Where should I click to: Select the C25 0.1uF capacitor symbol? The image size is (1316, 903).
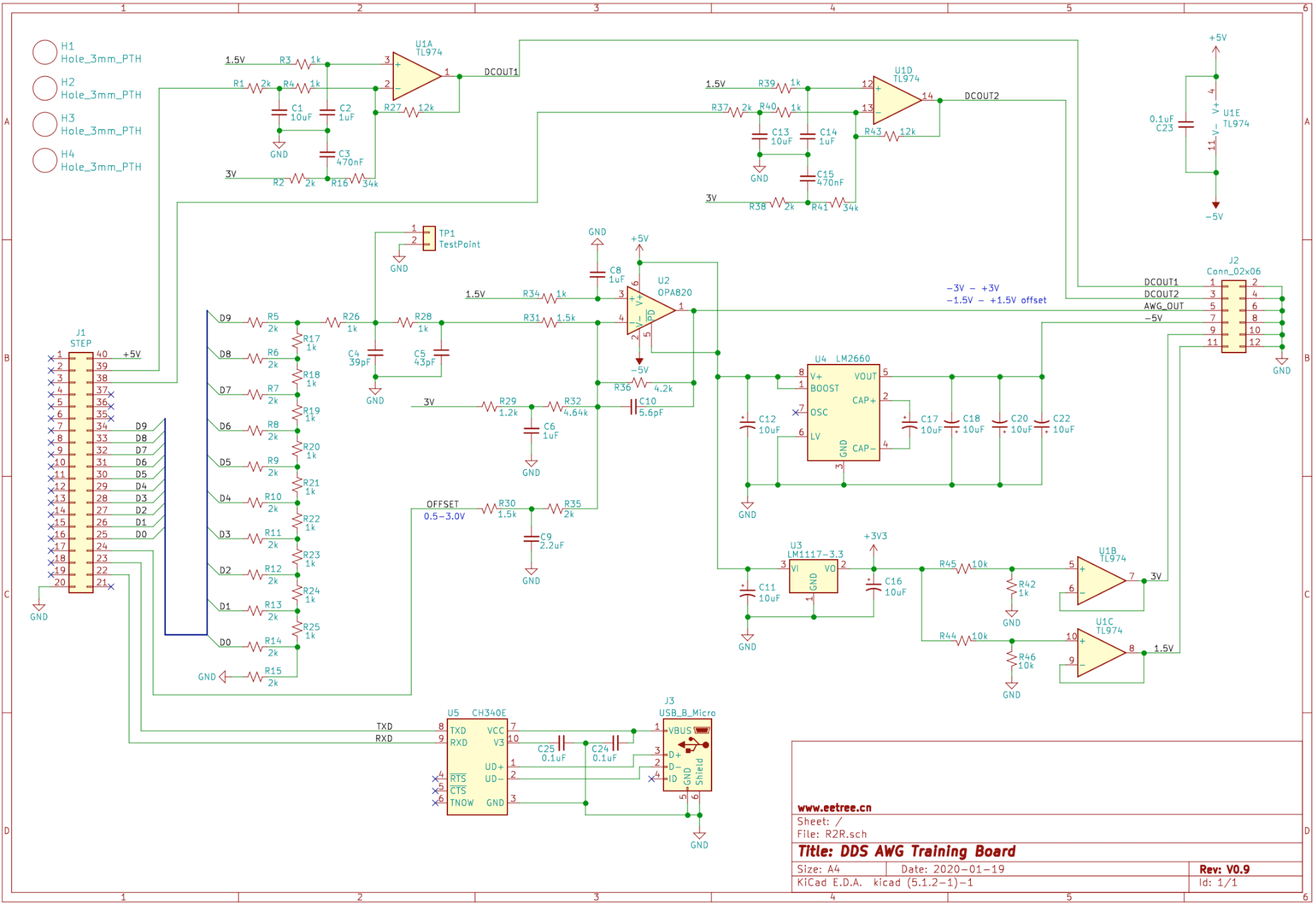562,742
